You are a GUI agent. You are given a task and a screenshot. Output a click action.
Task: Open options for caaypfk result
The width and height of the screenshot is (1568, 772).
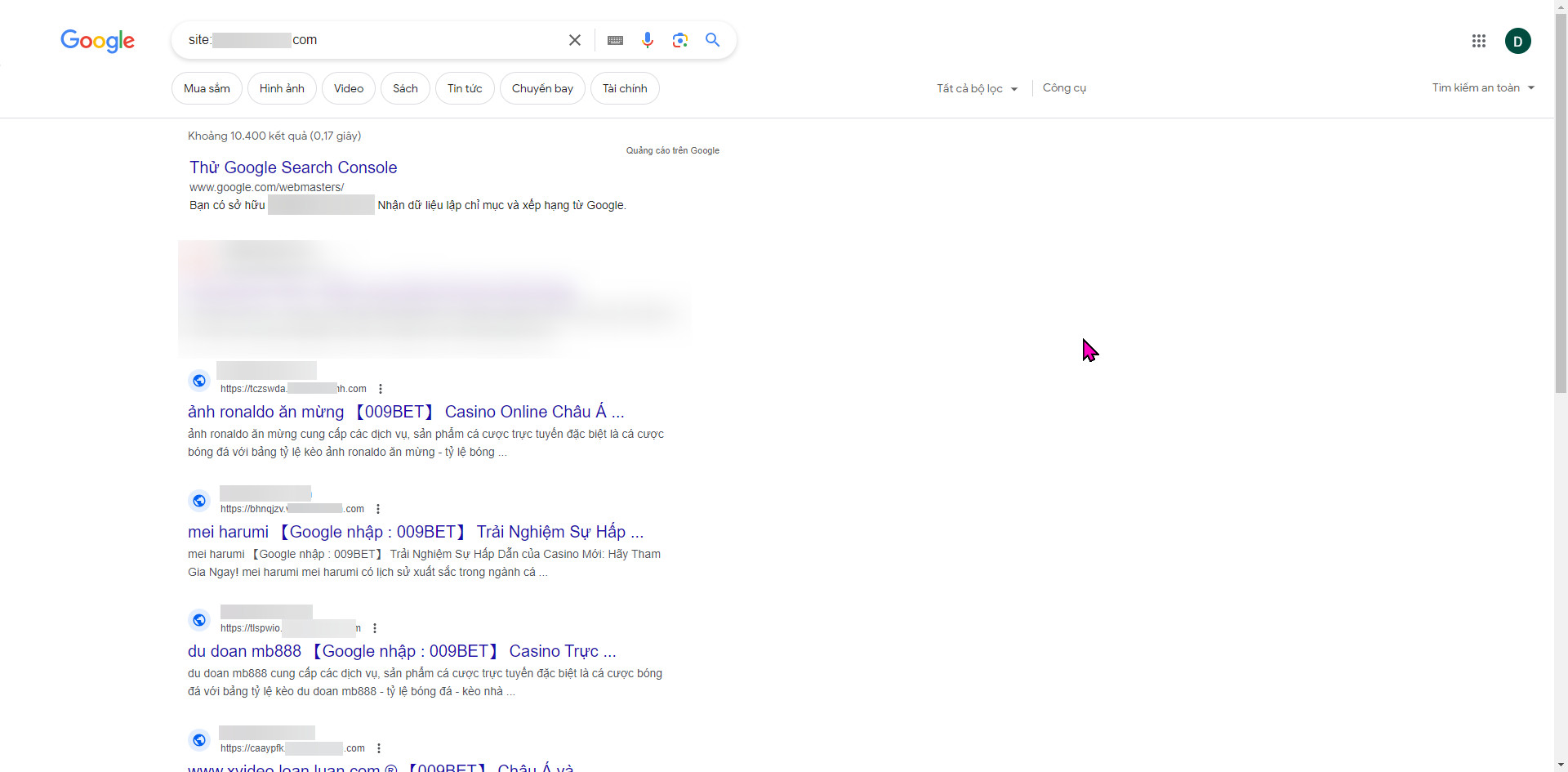coord(379,748)
